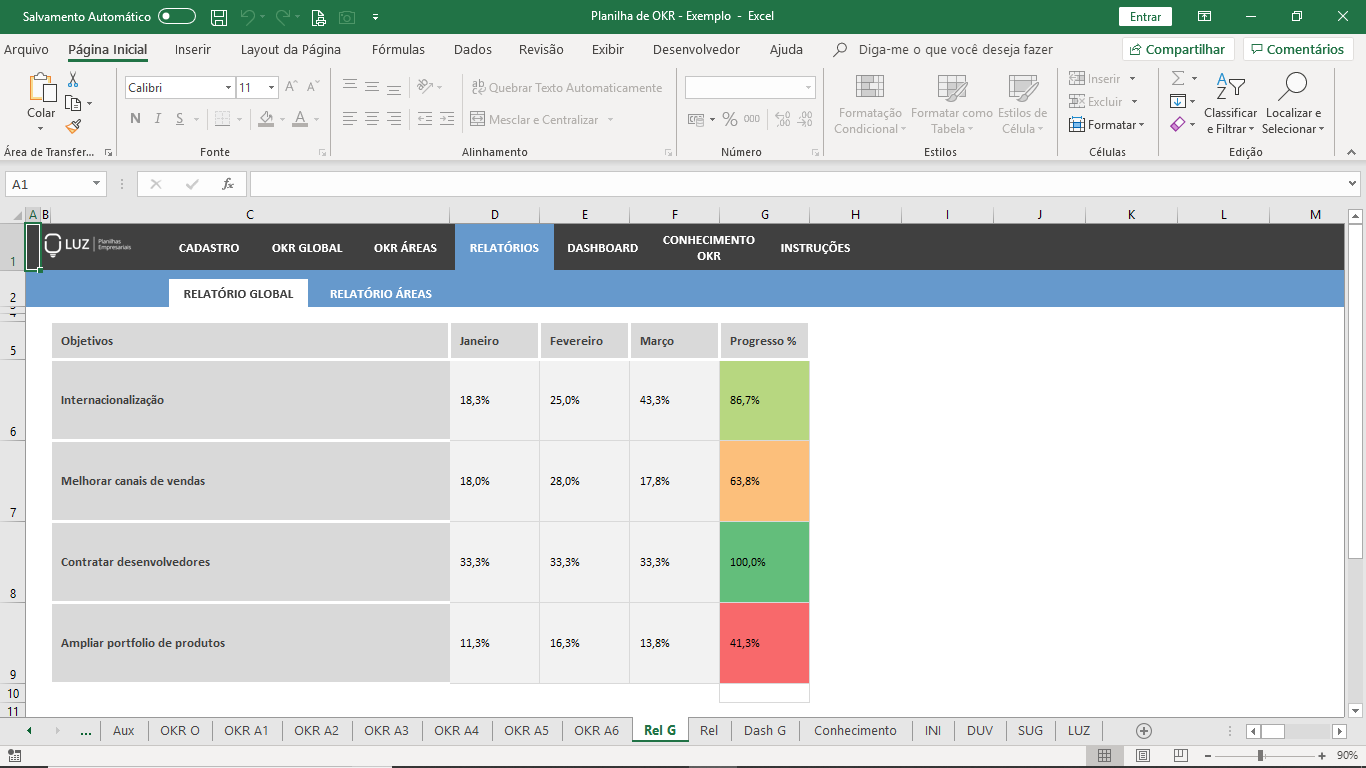Select the 100,0% progress cell

pyautogui.click(x=764, y=562)
